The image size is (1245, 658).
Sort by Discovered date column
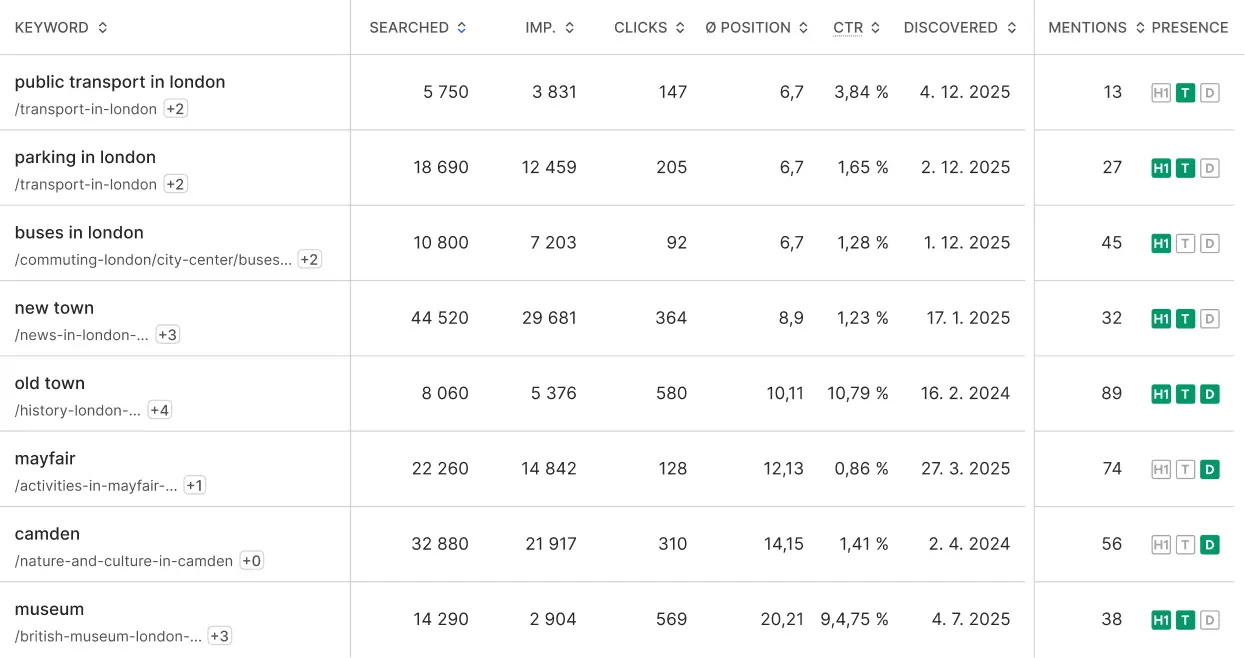tap(959, 28)
